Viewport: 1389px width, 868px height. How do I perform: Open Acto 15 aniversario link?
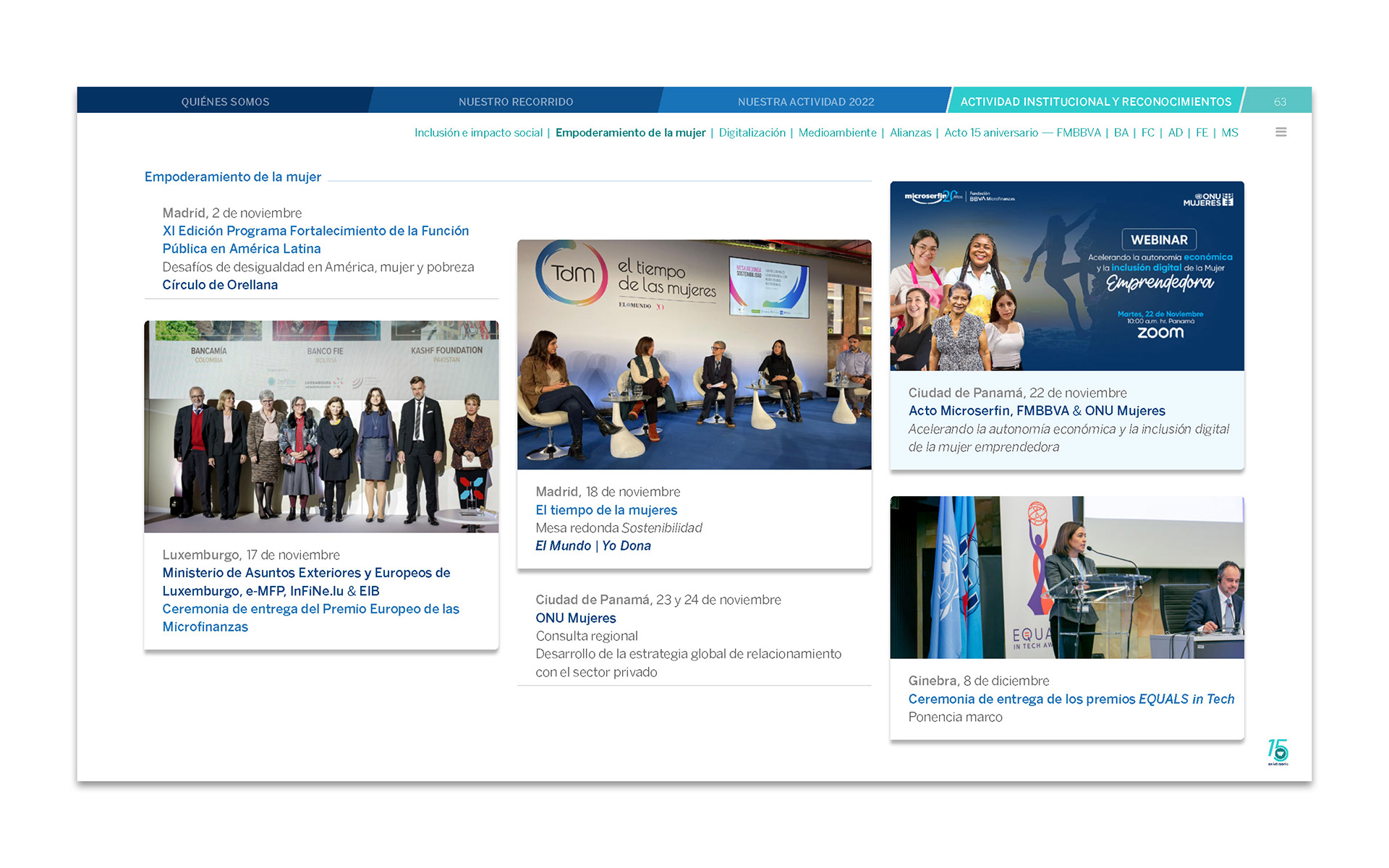990,133
